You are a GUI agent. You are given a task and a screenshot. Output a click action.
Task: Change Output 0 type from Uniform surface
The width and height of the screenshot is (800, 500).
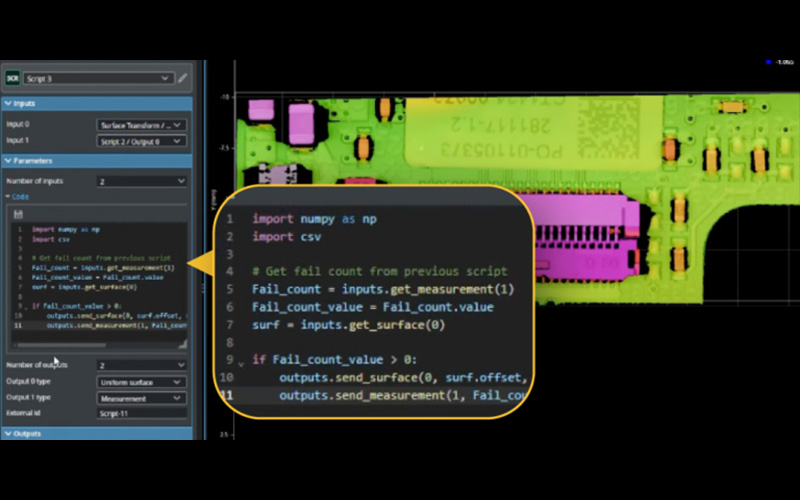[140, 382]
